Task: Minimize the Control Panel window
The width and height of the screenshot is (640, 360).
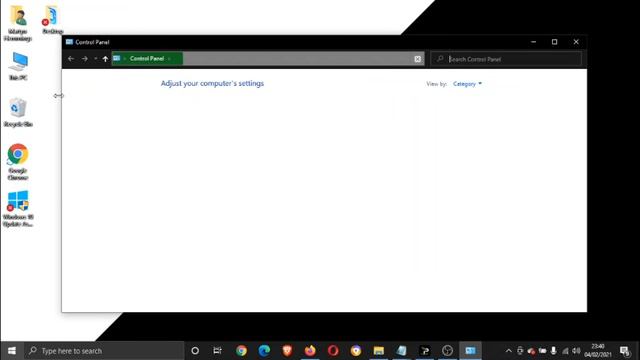Action: tap(533, 42)
